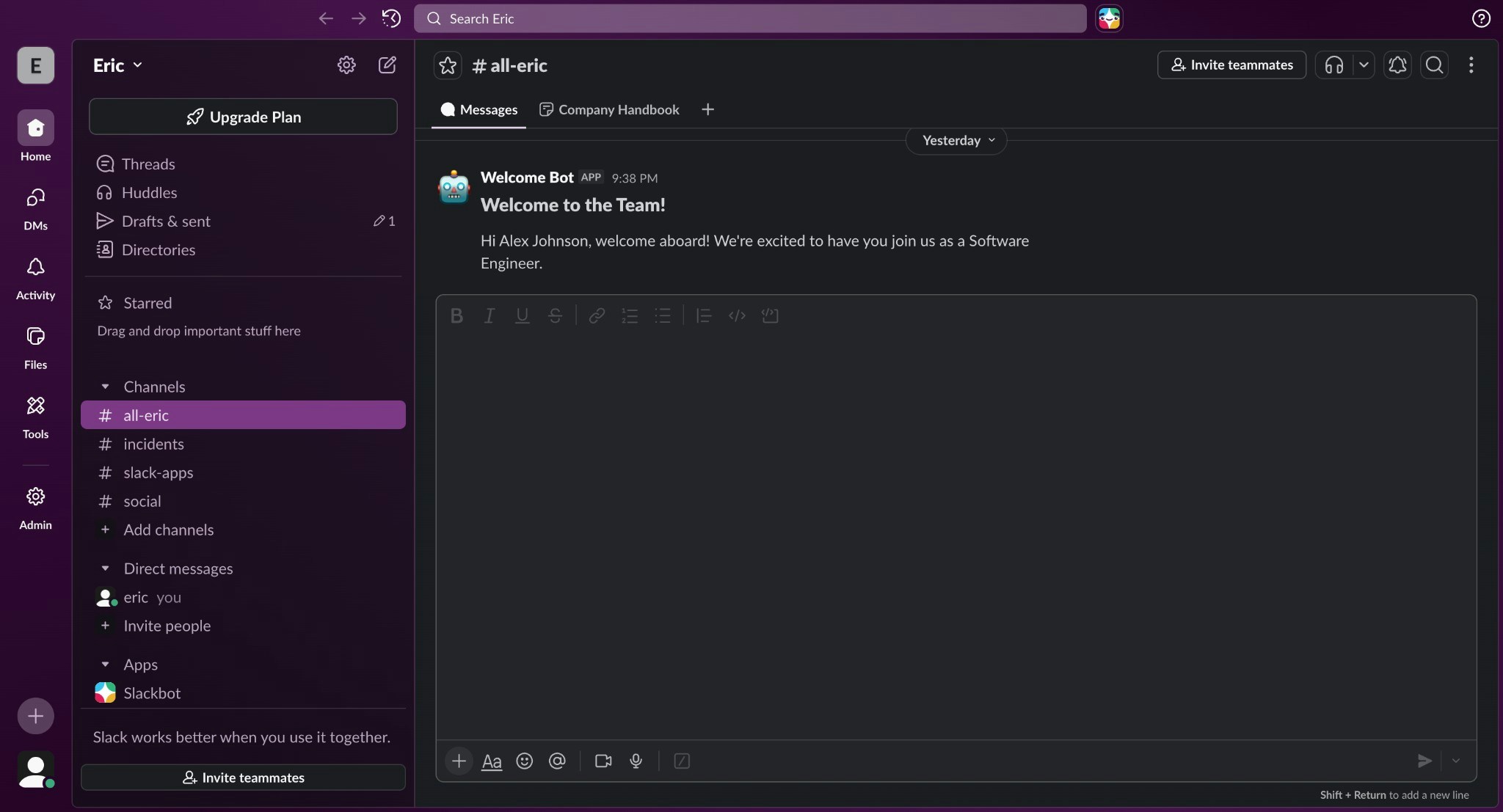Open huddle options dropdown arrow

(1364, 65)
